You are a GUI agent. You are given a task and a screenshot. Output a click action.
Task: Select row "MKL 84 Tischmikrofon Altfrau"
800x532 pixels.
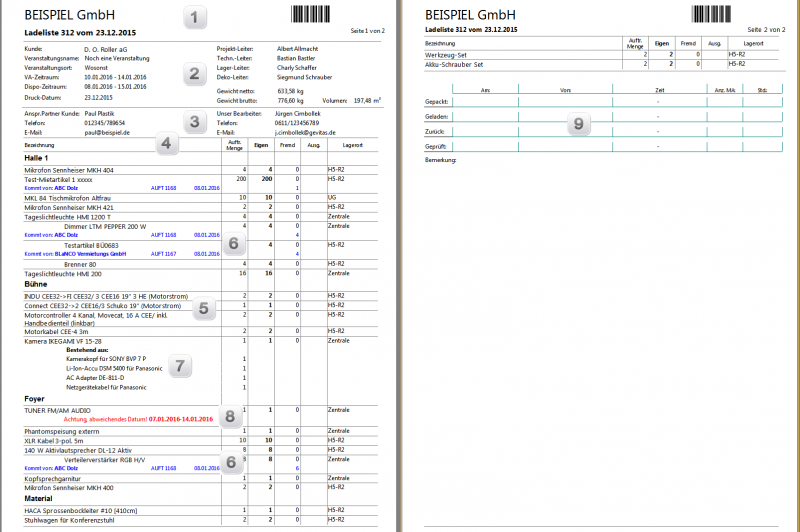[201, 198]
